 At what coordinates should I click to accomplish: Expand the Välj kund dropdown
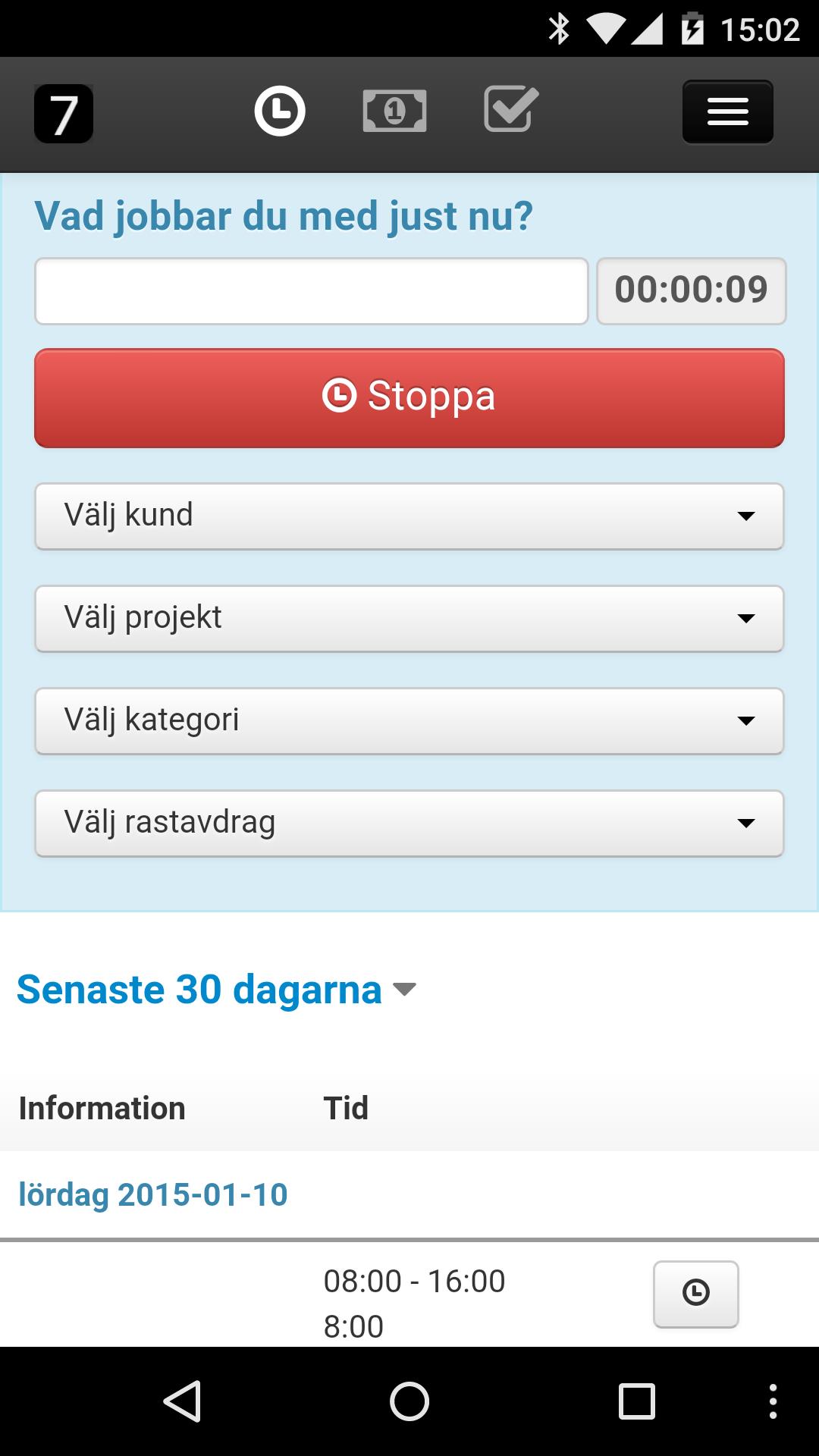pos(409,516)
